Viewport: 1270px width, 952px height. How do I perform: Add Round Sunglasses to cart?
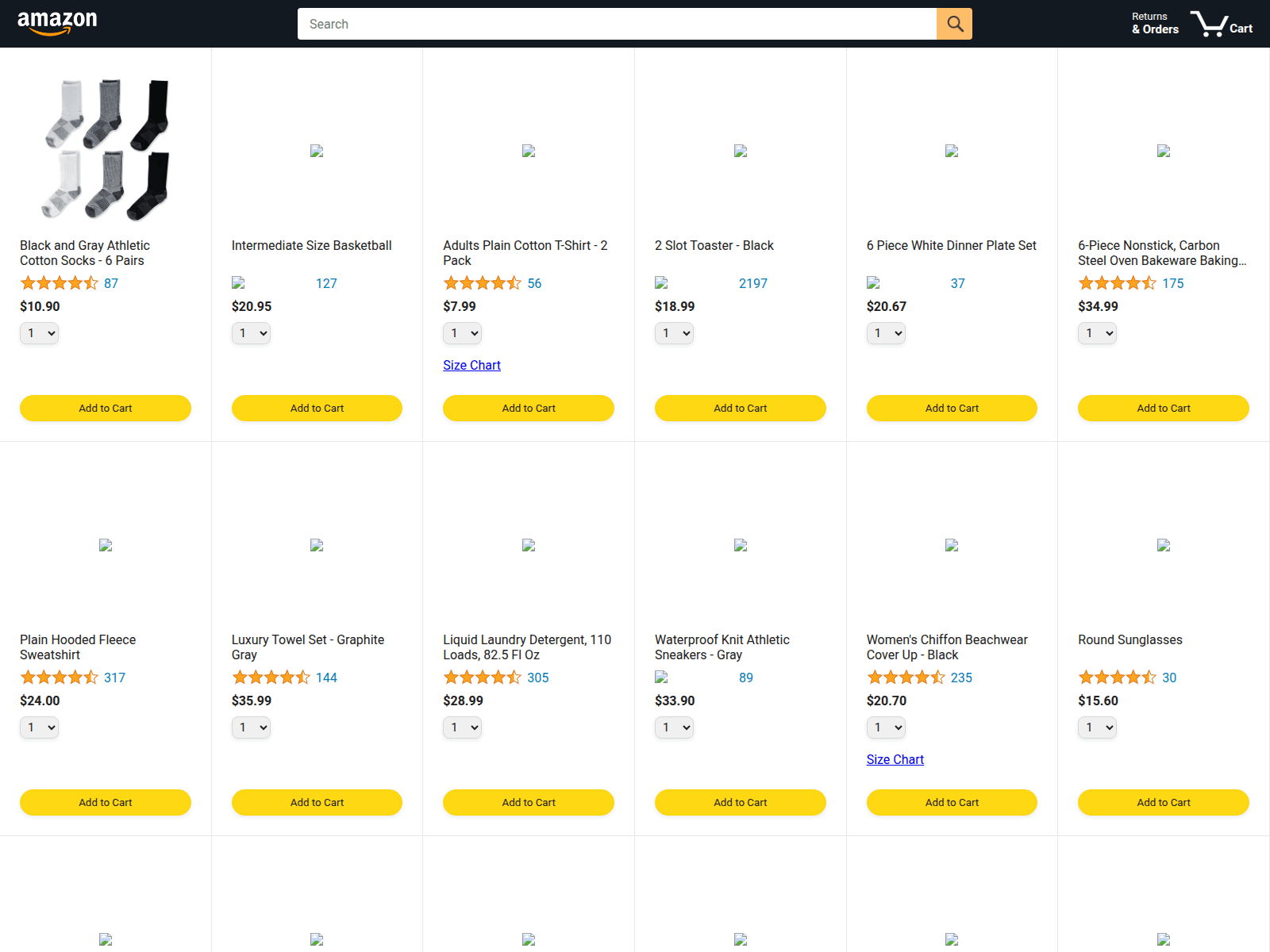point(1164,802)
